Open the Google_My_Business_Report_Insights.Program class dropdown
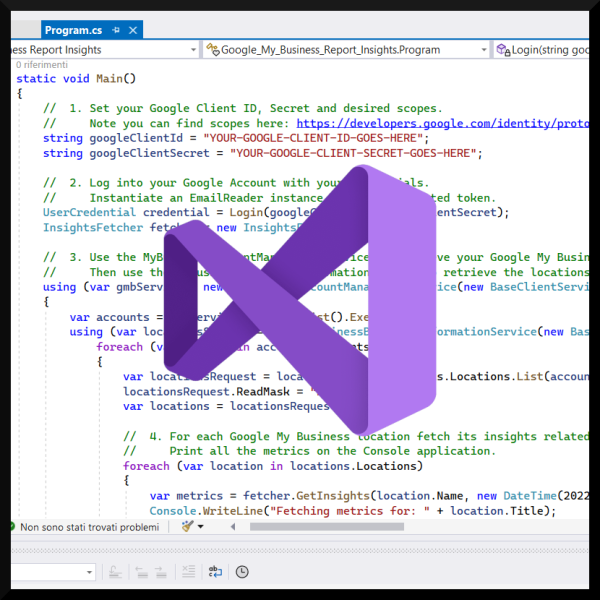This screenshot has height=600, width=600. click(x=484, y=50)
